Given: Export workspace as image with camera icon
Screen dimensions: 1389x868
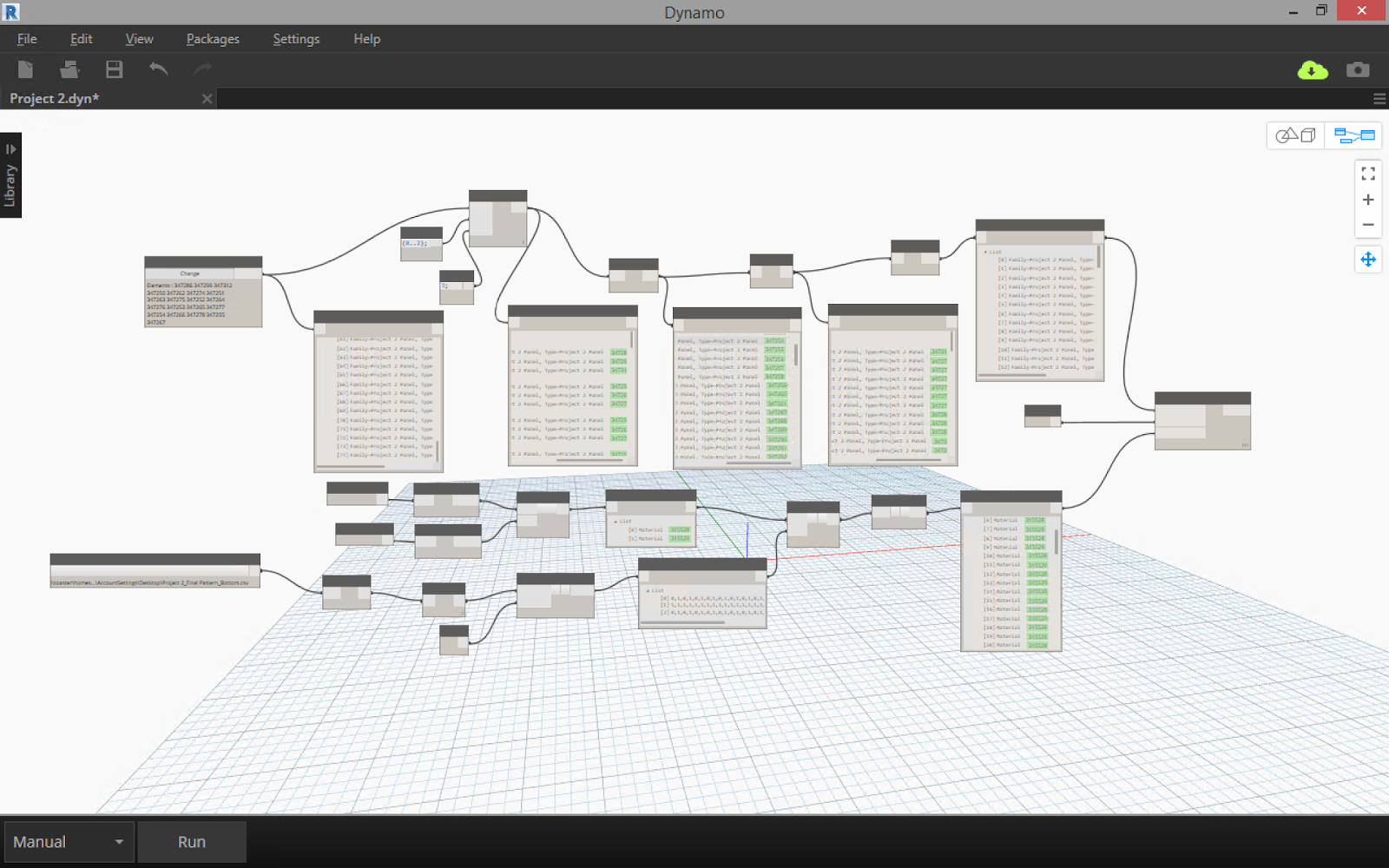Looking at the screenshot, I should click(1358, 69).
